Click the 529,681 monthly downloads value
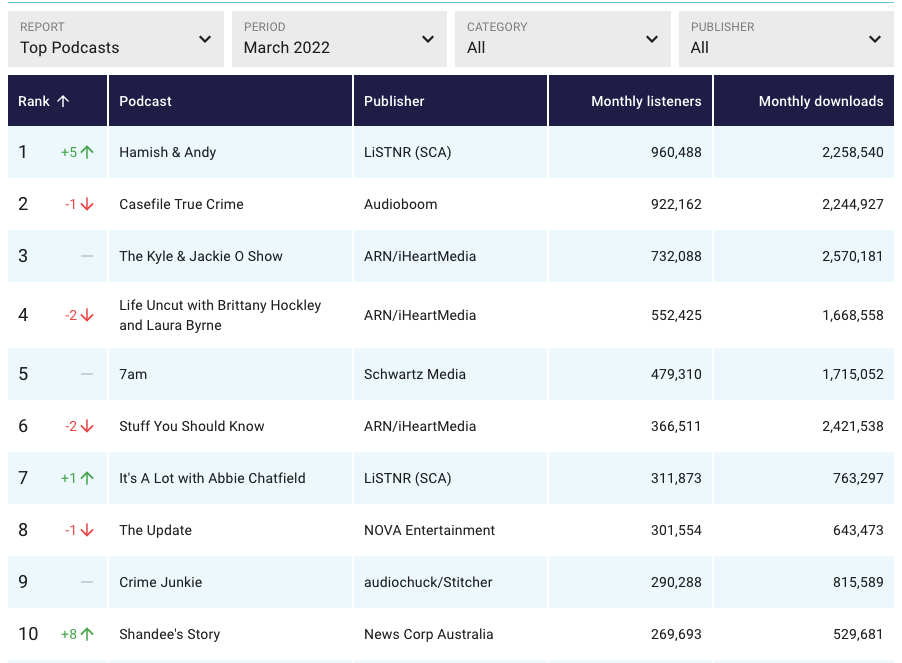This screenshot has height=663, width=902. tap(858, 634)
